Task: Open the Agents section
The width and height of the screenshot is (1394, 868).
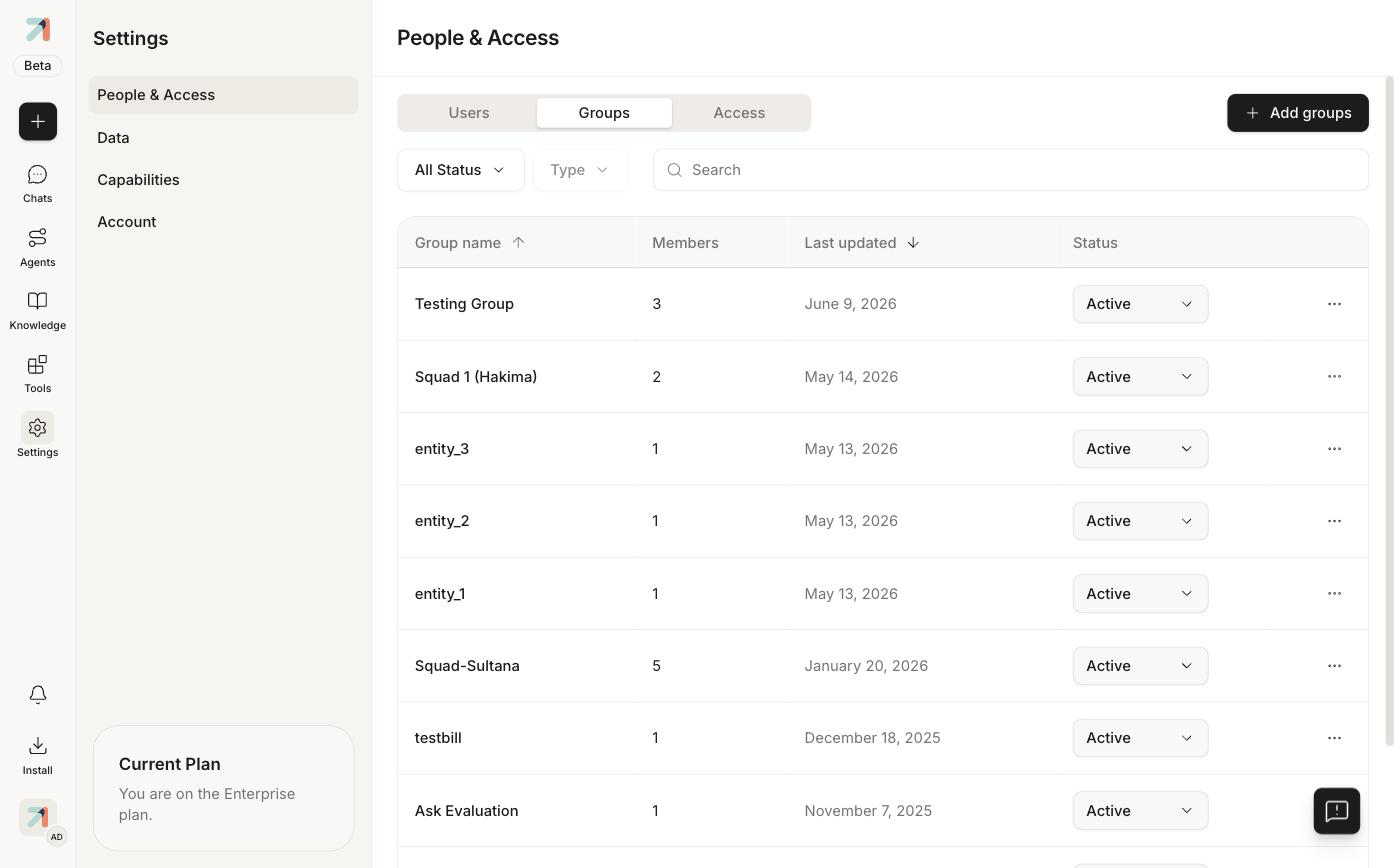Action: pos(37,247)
